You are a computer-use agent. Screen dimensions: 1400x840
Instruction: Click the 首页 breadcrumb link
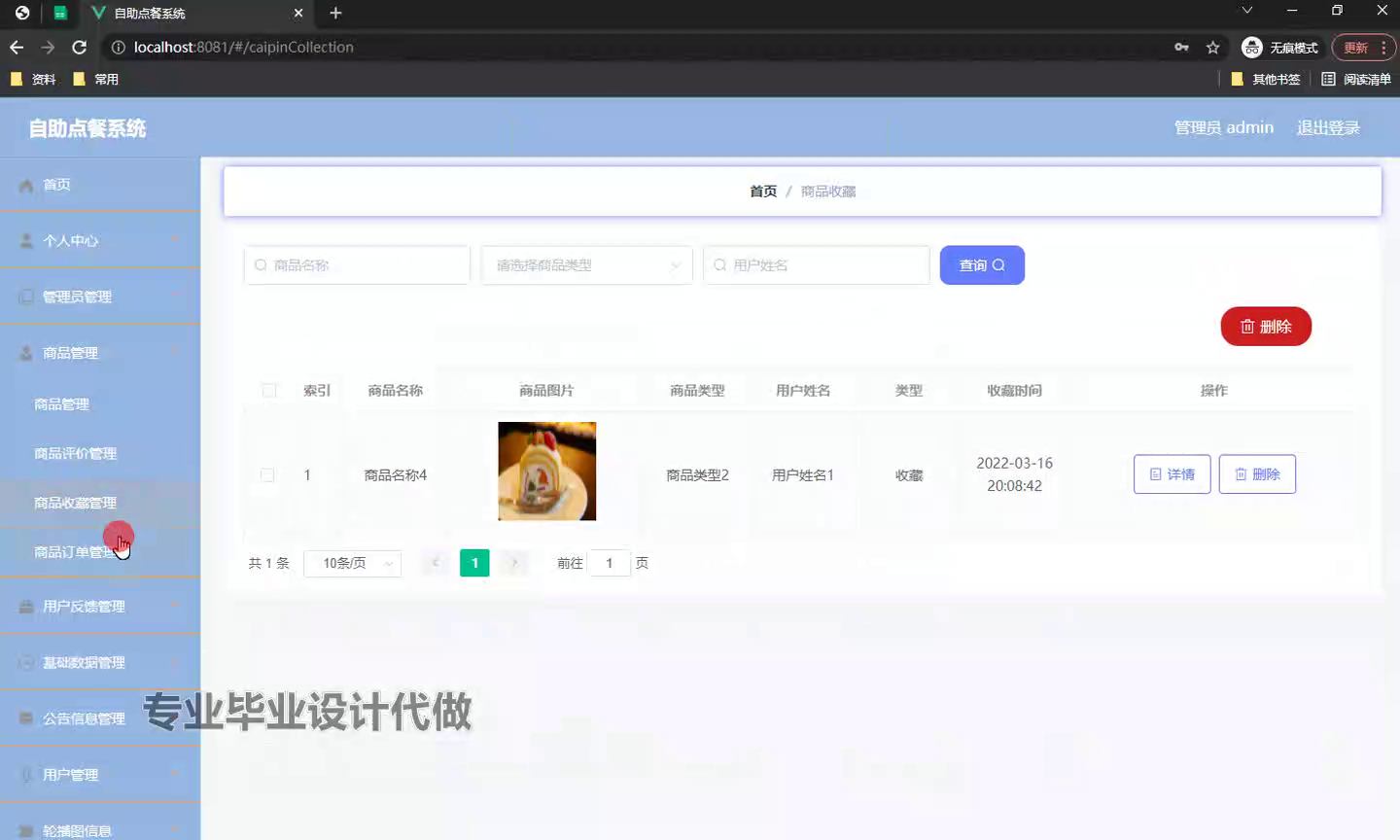pyautogui.click(x=763, y=192)
